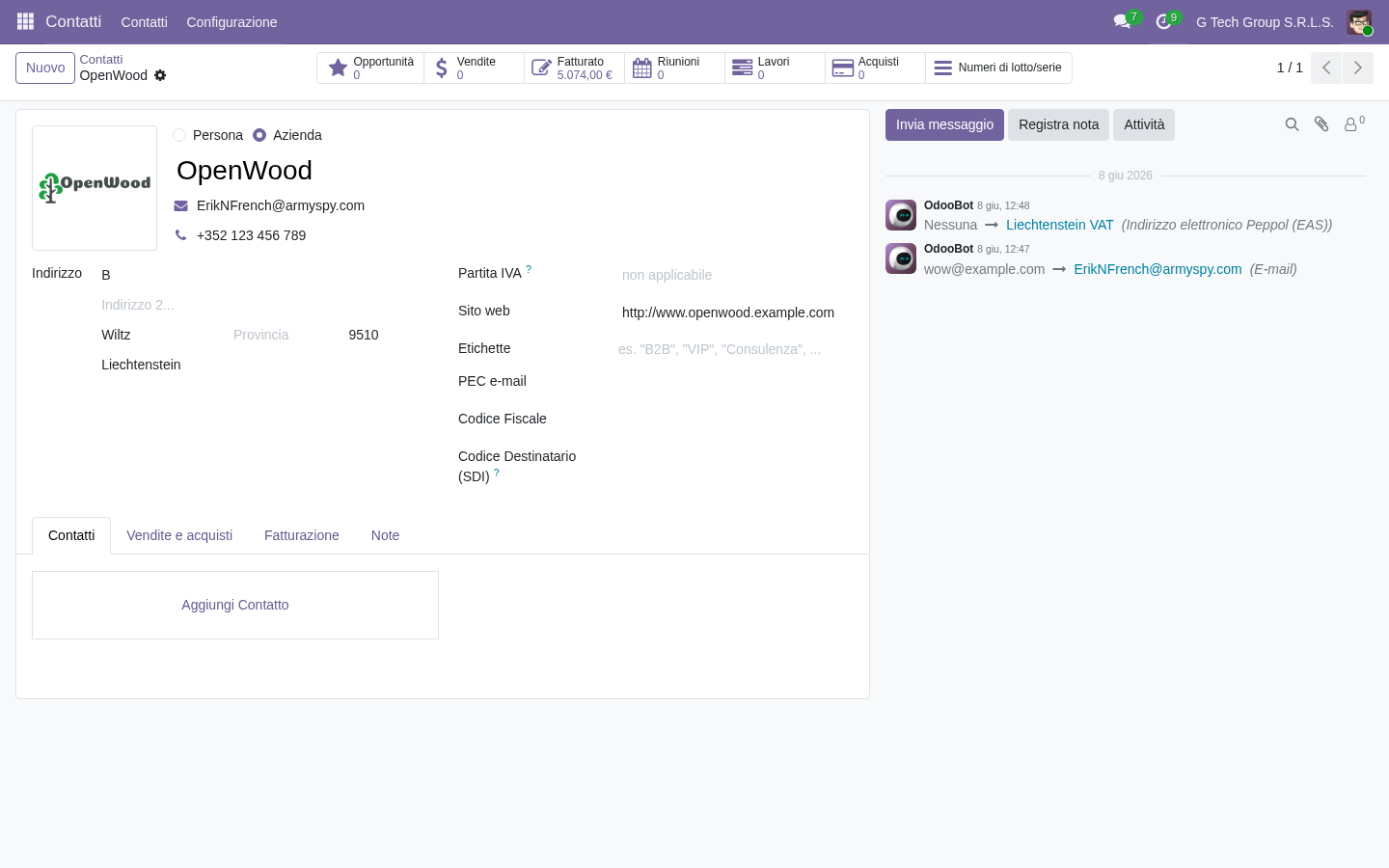Click the envelope icon beside the email
Image resolution: width=1389 pixels, height=868 pixels.
(180, 205)
